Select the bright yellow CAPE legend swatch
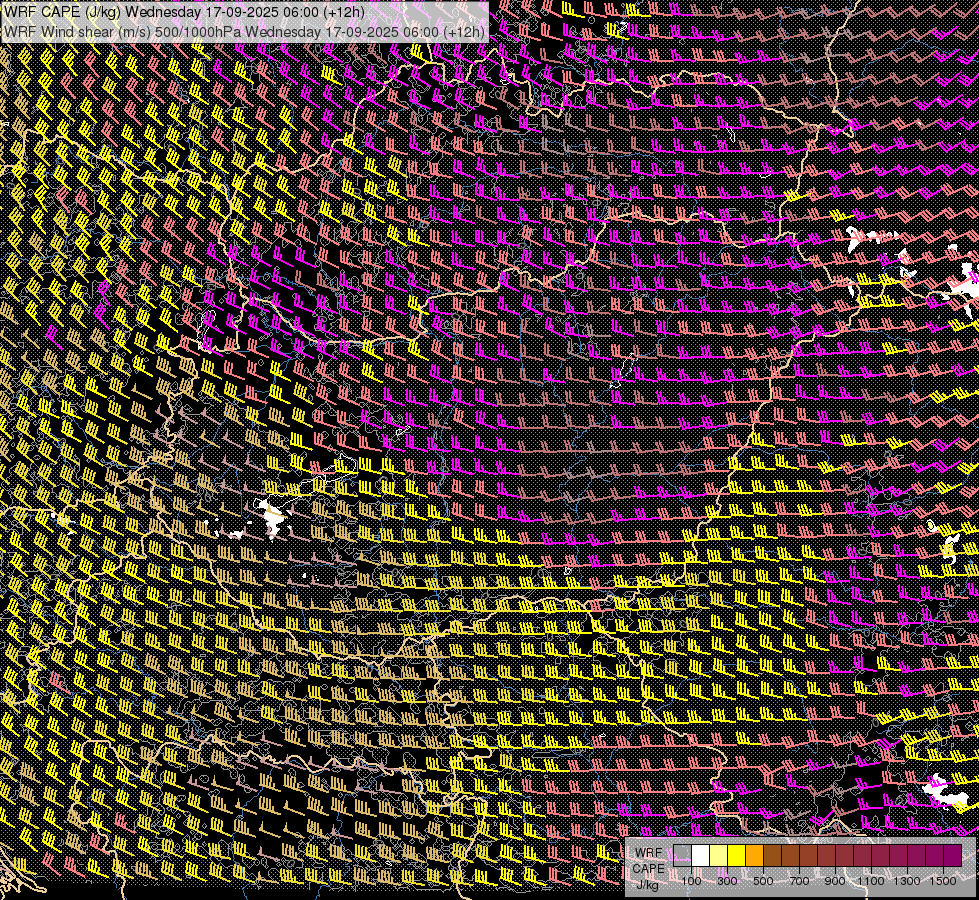979x900 pixels. 737,856
